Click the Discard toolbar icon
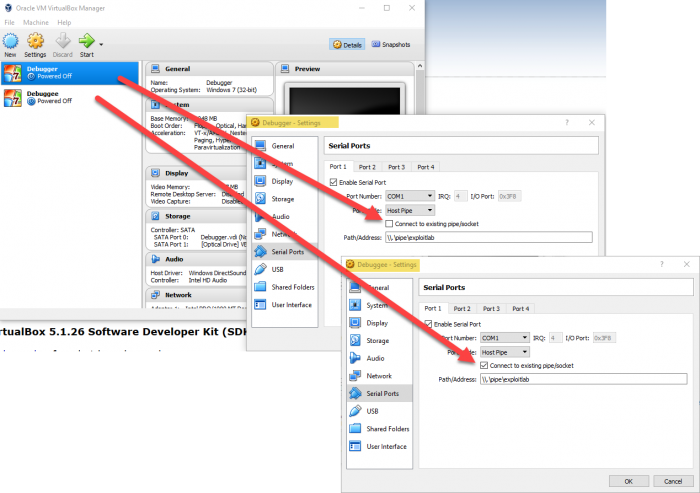Screen dimensions: 700x493 point(62,41)
